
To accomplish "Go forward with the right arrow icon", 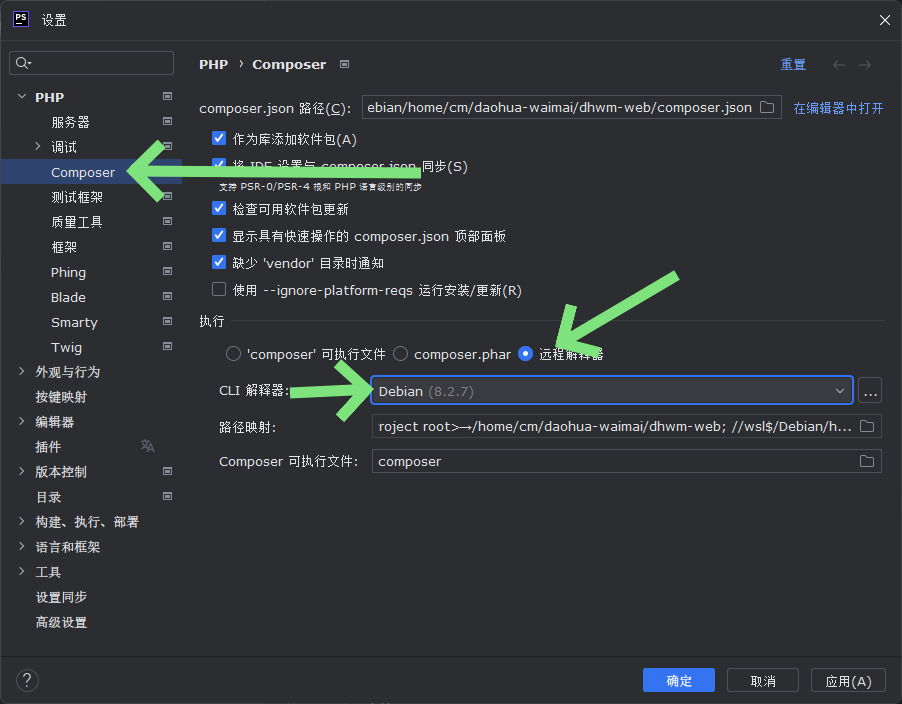I will [865, 65].
